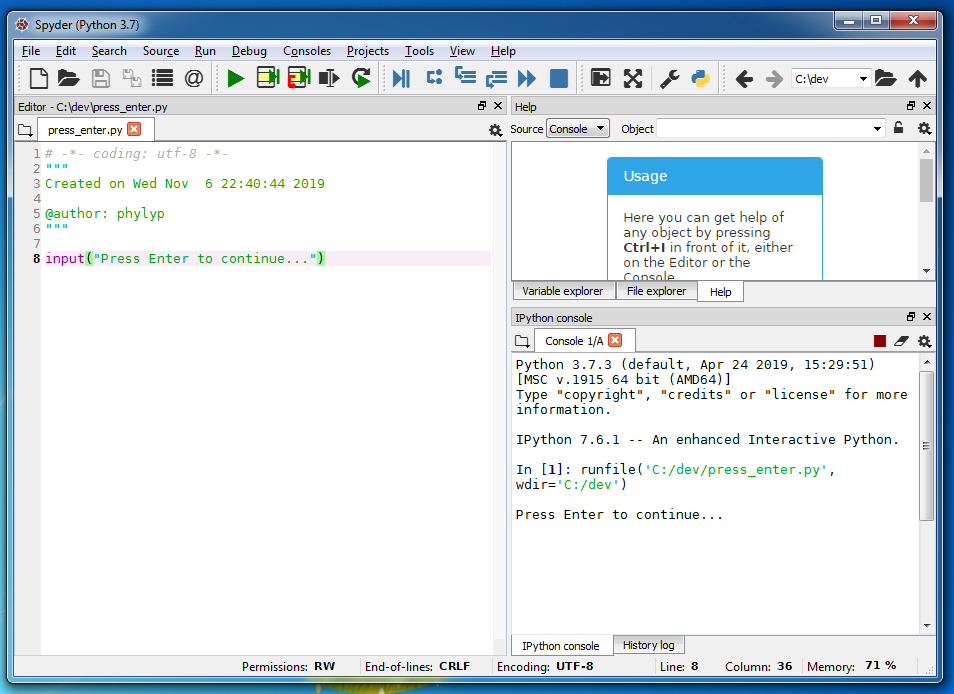Start debugging with Debug file icon
The width and height of the screenshot is (954, 694).
pos(402,78)
